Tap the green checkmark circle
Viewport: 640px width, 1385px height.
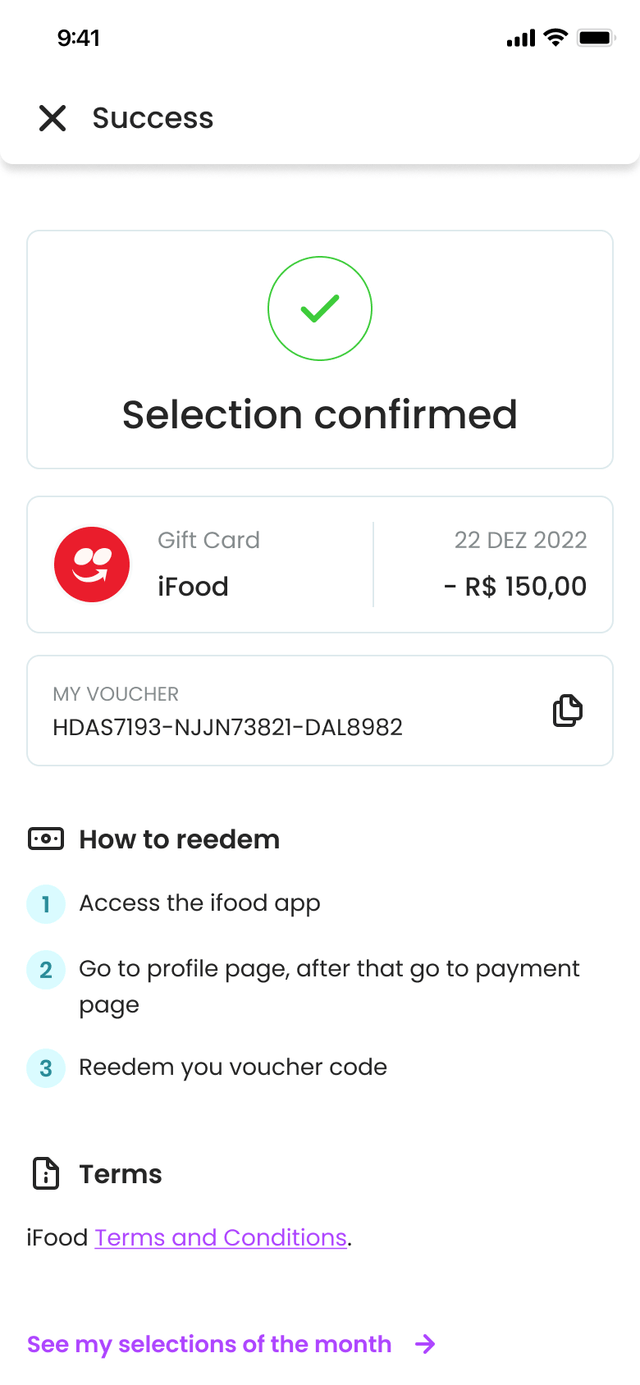[x=320, y=309]
